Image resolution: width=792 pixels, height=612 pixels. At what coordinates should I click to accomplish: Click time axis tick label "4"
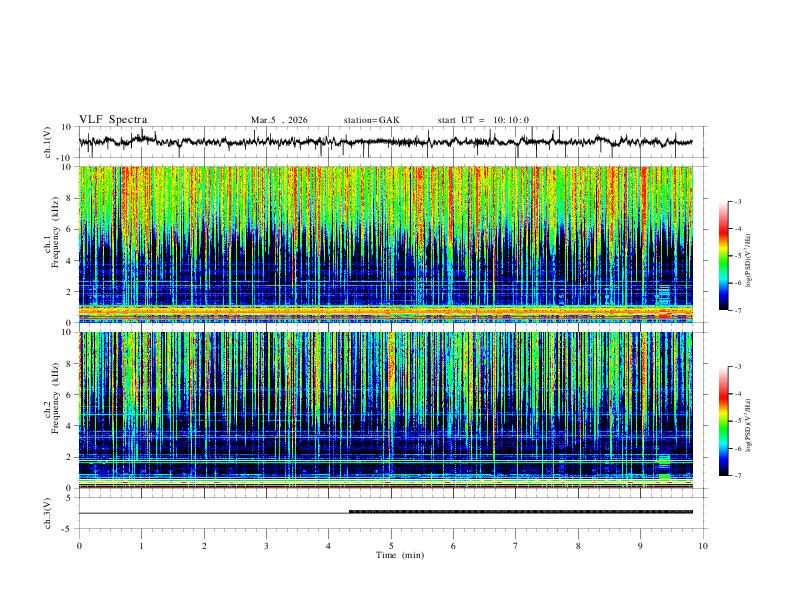(329, 546)
